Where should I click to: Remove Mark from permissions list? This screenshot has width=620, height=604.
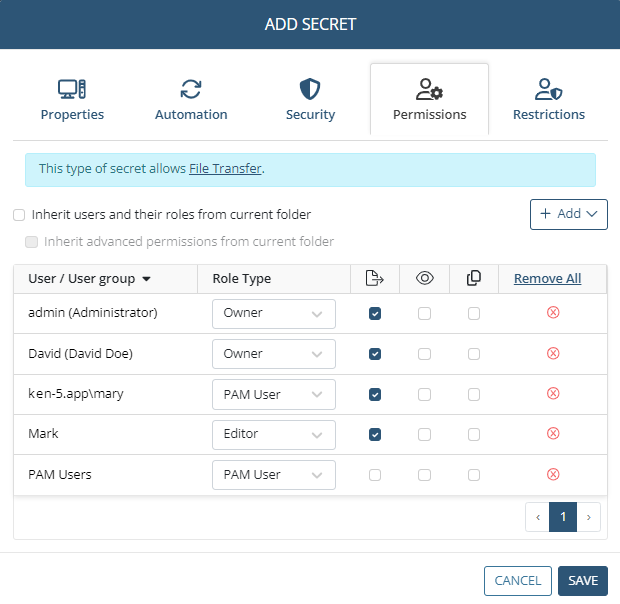(553, 434)
